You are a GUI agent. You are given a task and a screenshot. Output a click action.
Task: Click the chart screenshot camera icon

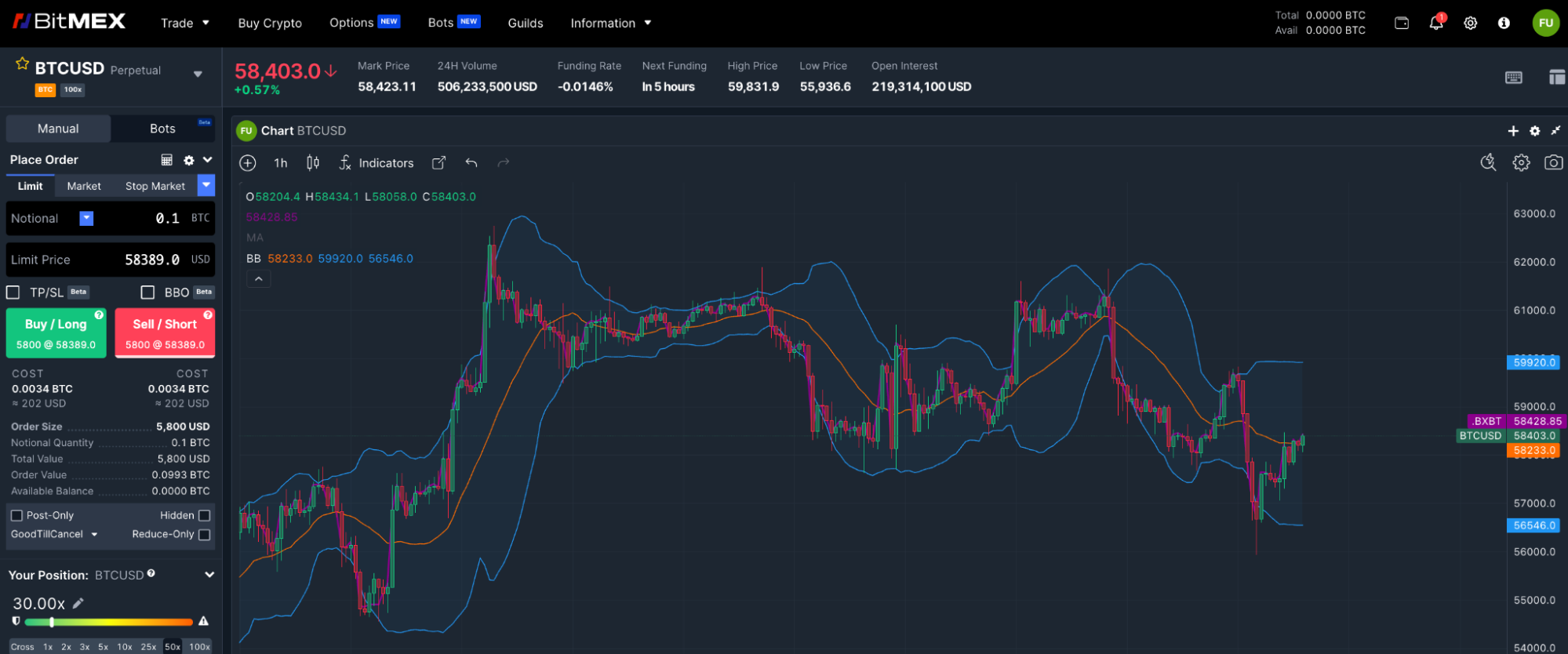tap(1552, 162)
